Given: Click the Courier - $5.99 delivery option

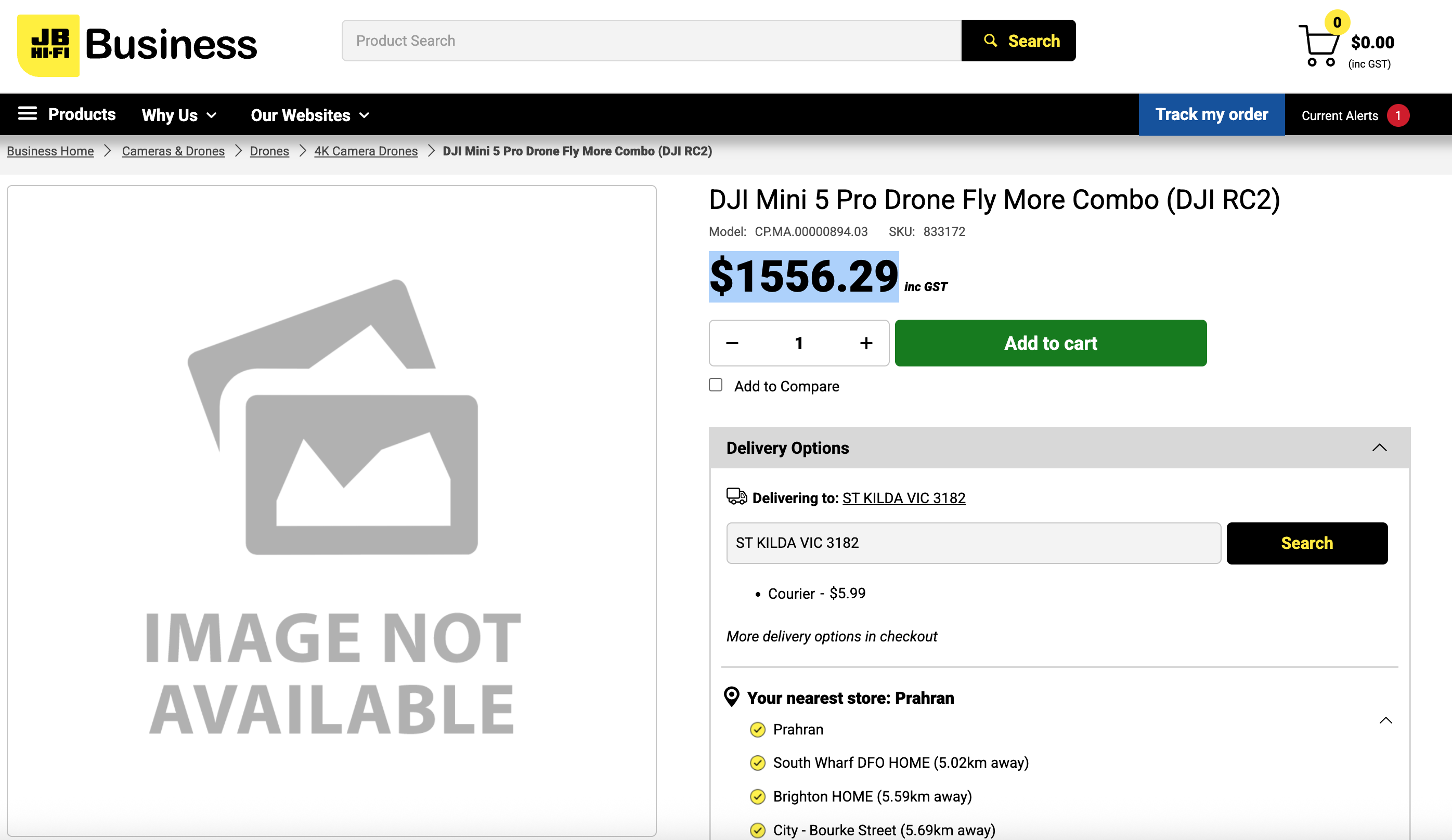Looking at the screenshot, I should point(816,594).
